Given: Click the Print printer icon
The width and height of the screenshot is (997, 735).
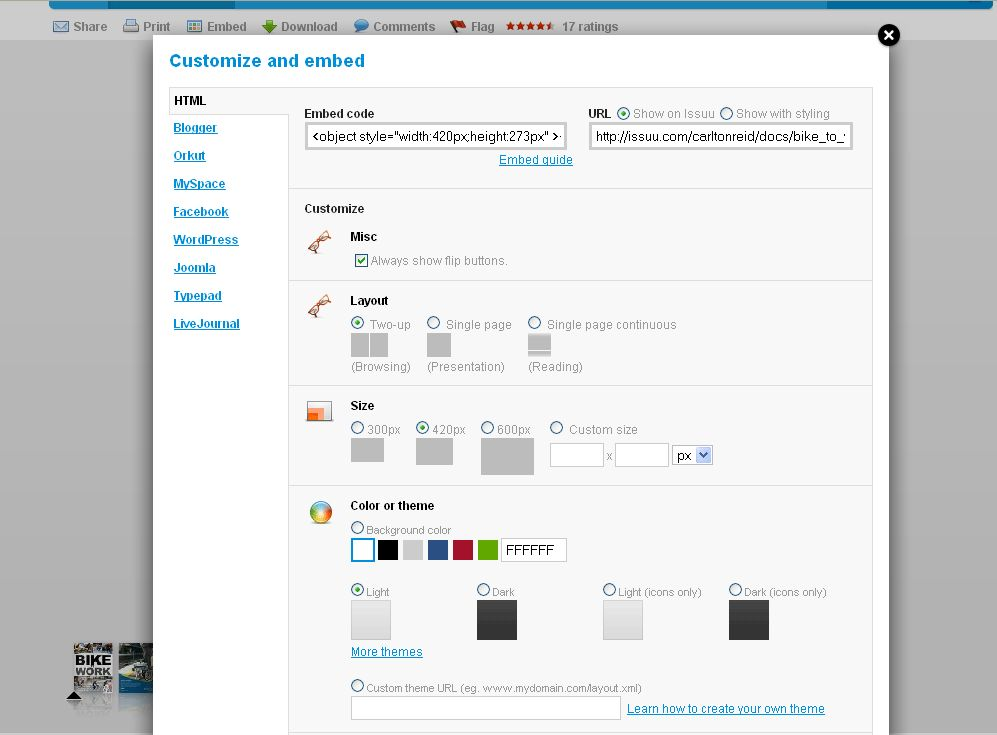Looking at the screenshot, I should (x=130, y=26).
